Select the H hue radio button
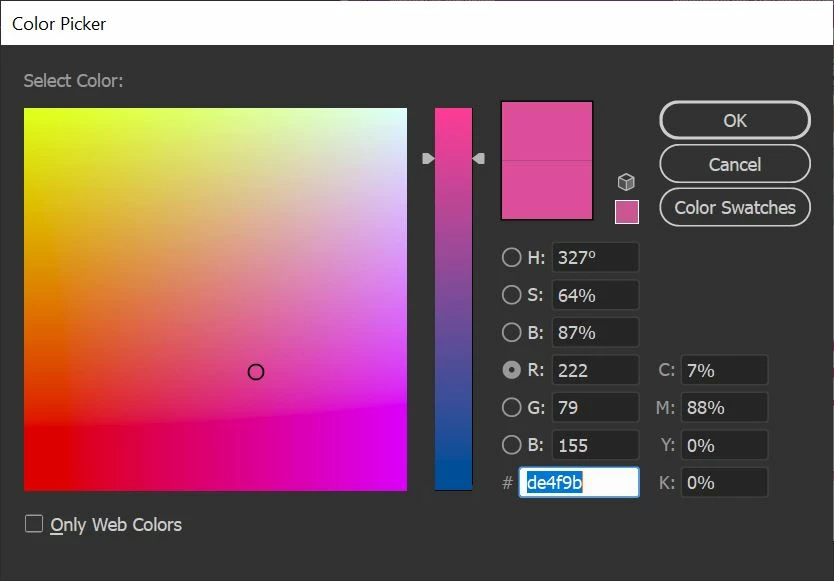Image resolution: width=834 pixels, height=581 pixels. coord(511,258)
